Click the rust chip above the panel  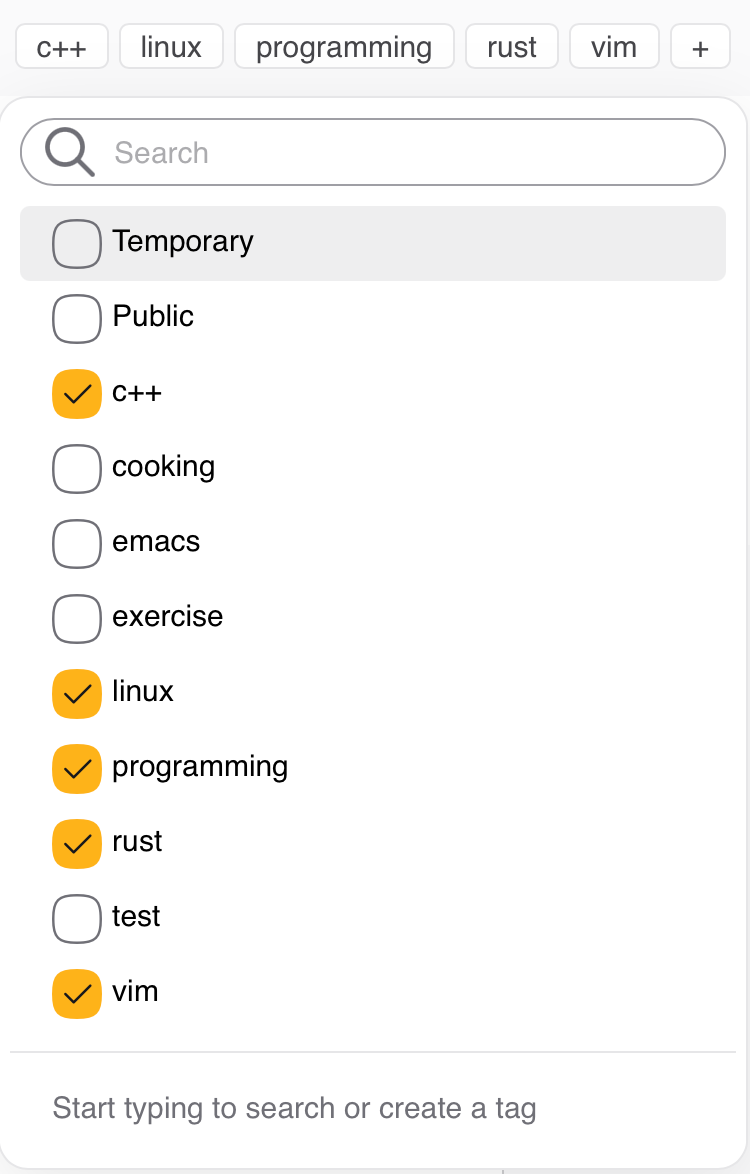511,46
